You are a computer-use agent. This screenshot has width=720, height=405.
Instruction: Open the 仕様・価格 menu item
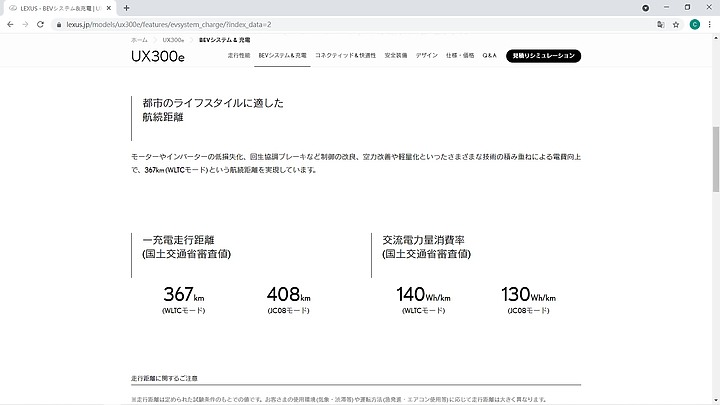point(460,56)
